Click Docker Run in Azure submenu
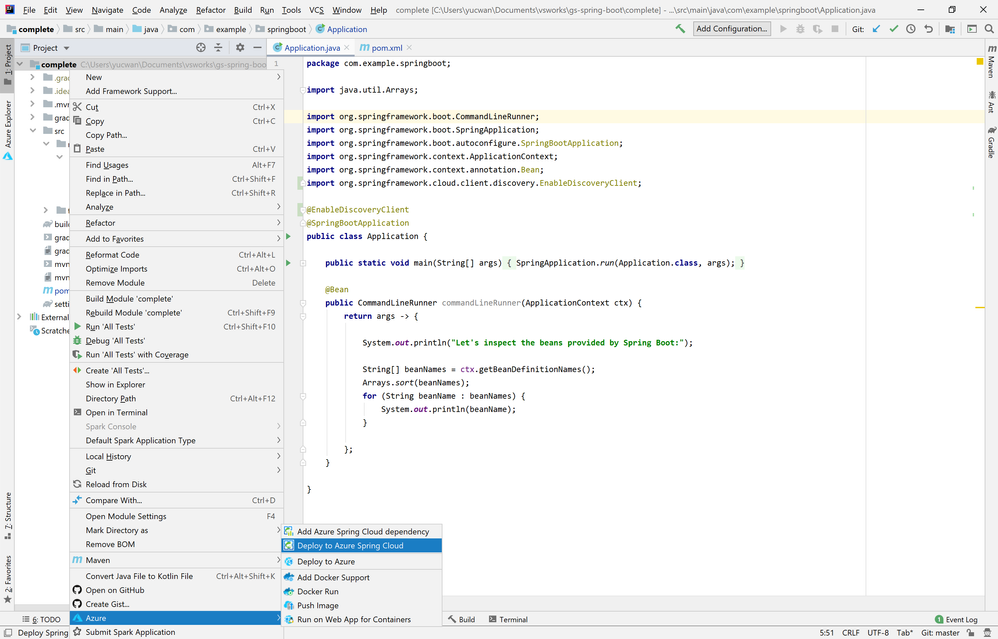Viewport: 998px width, 639px height. pyautogui.click(x=362, y=591)
